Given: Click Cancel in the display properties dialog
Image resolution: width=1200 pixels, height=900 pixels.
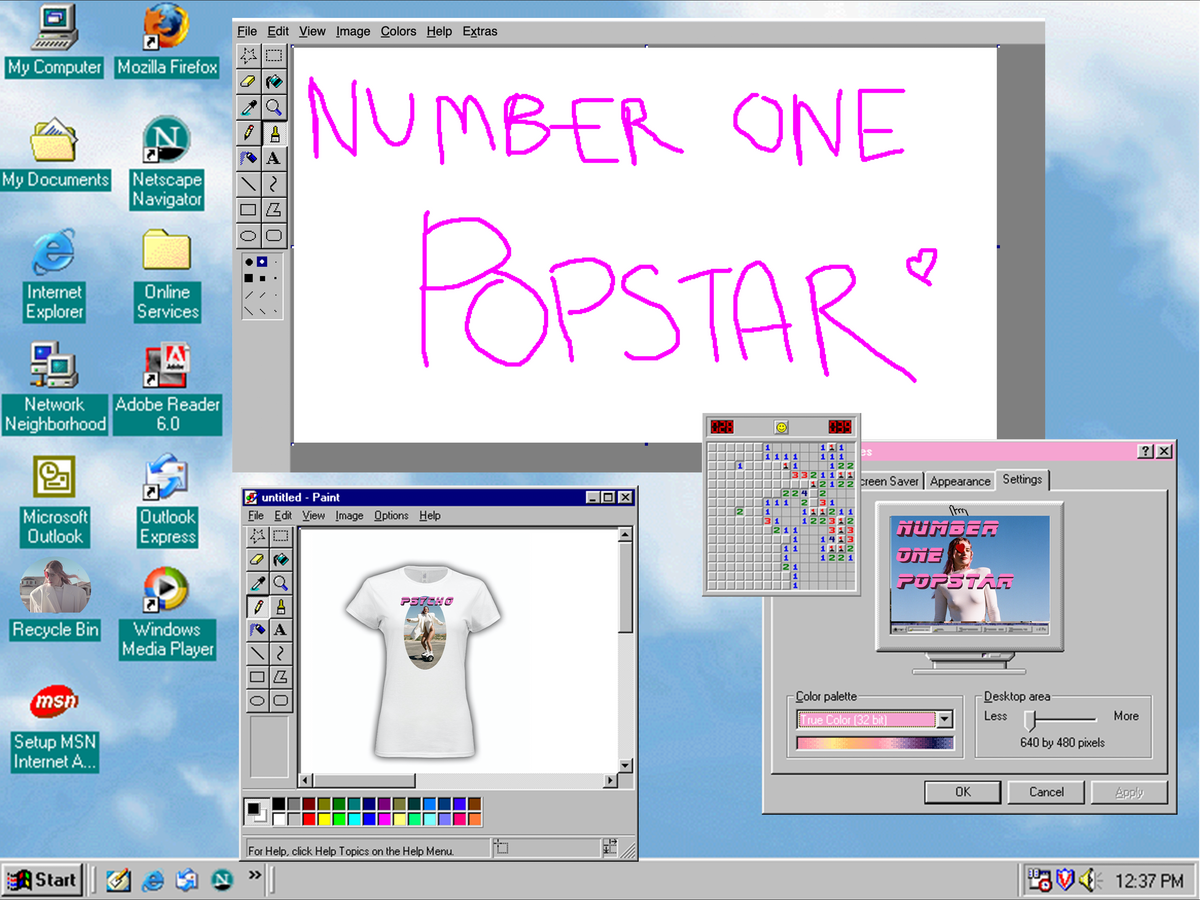Looking at the screenshot, I should (x=1046, y=792).
